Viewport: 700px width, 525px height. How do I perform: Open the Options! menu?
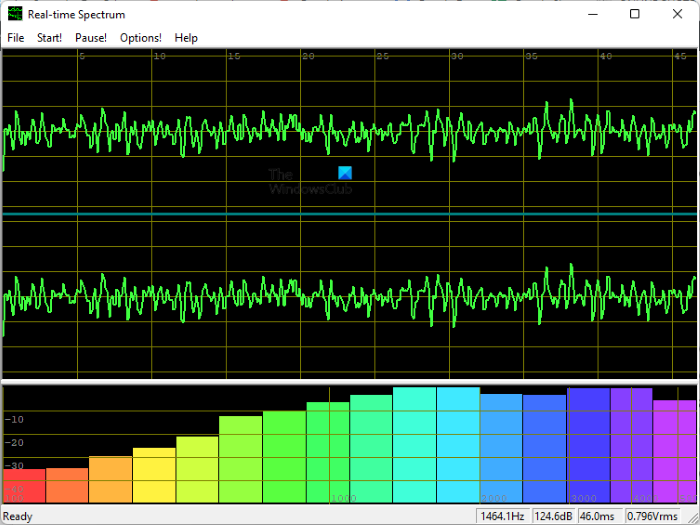tap(140, 38)
